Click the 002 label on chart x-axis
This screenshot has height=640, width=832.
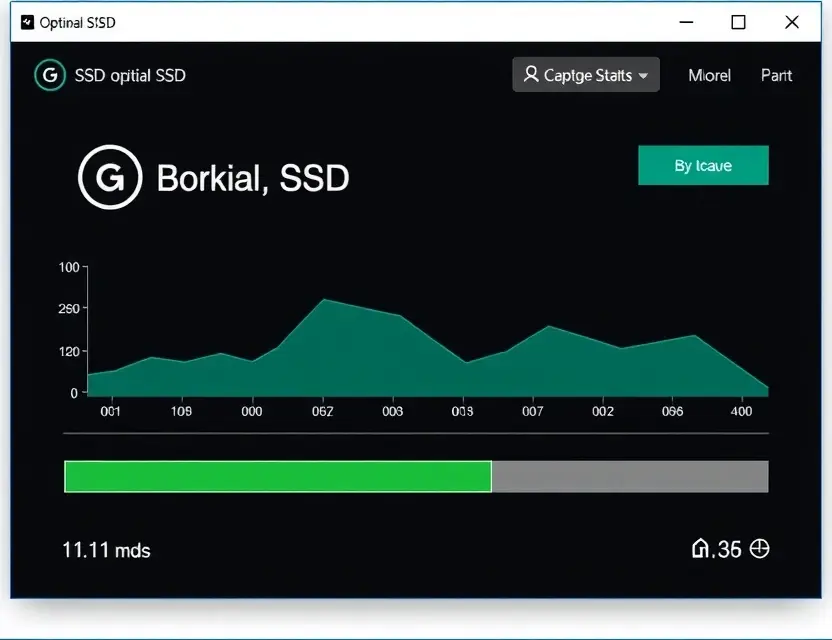(603, 411)
